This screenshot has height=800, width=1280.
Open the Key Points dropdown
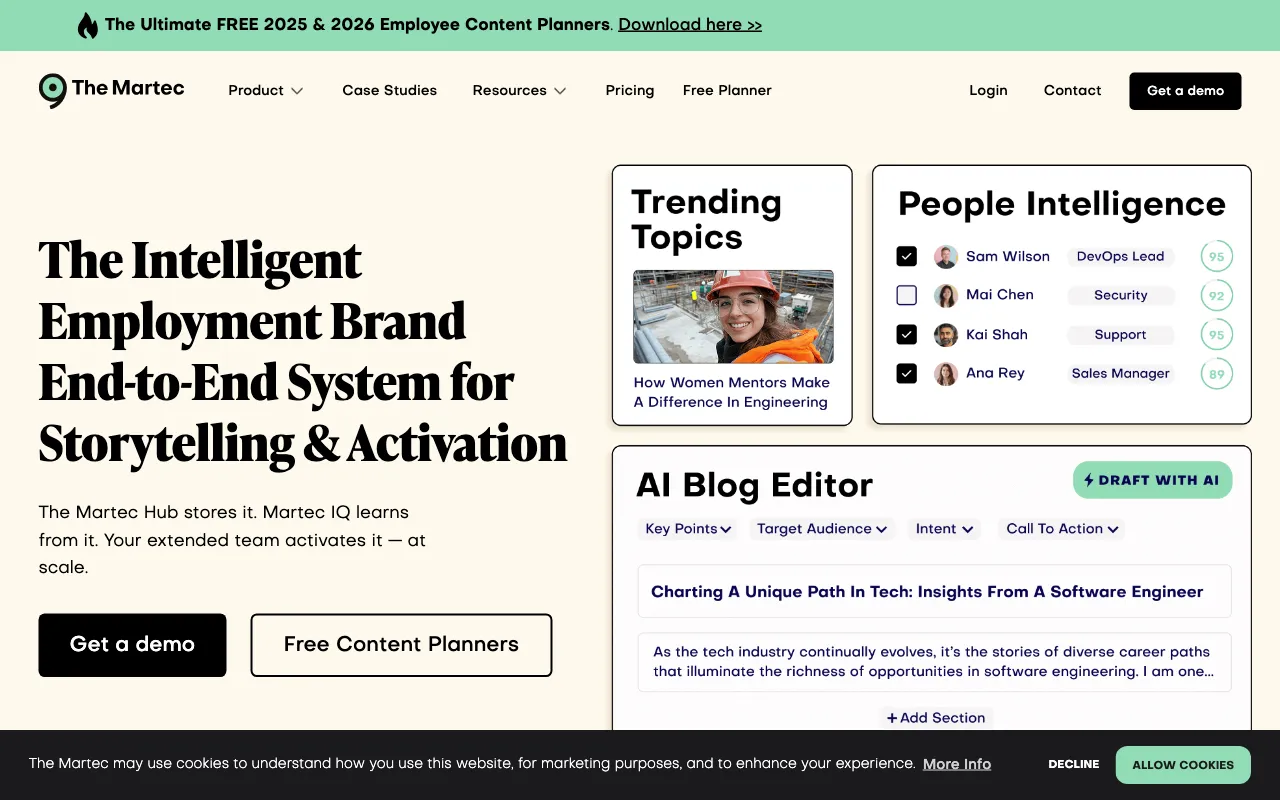point(688,529)
